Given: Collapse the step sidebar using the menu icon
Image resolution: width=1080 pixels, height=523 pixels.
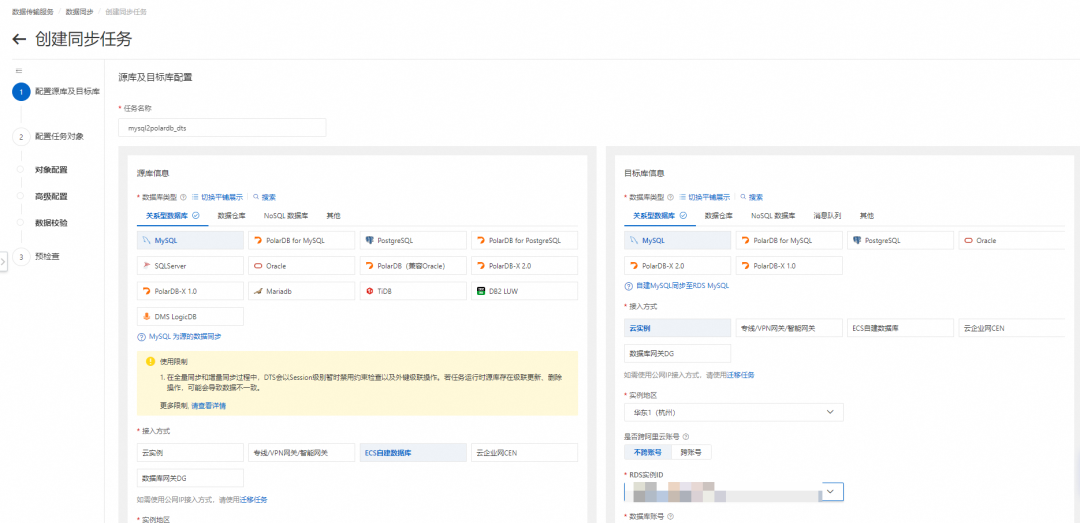Looking at the screenshot, I should click(x=19, y=70).
